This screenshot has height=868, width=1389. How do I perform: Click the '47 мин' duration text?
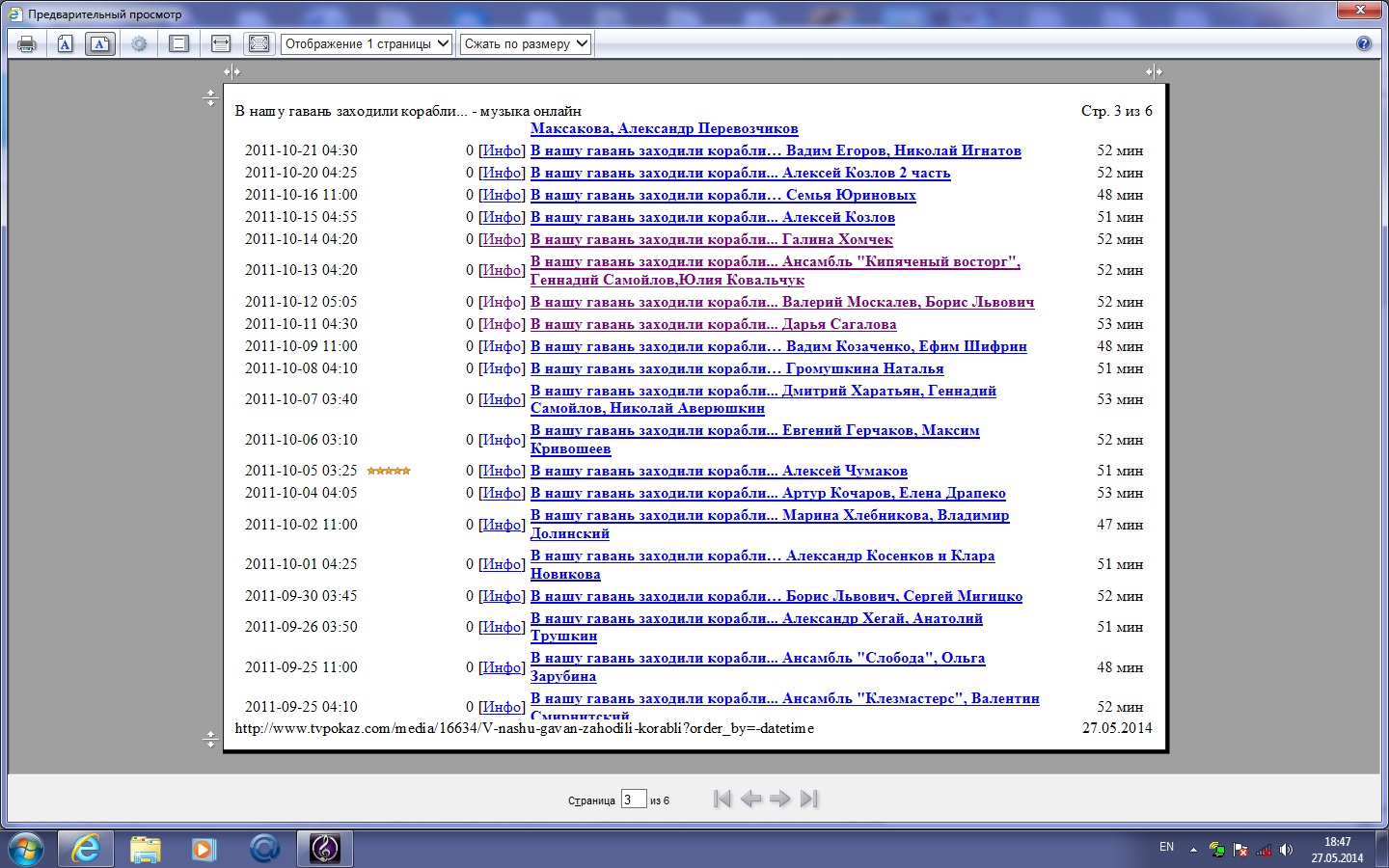pos(1120,525)
